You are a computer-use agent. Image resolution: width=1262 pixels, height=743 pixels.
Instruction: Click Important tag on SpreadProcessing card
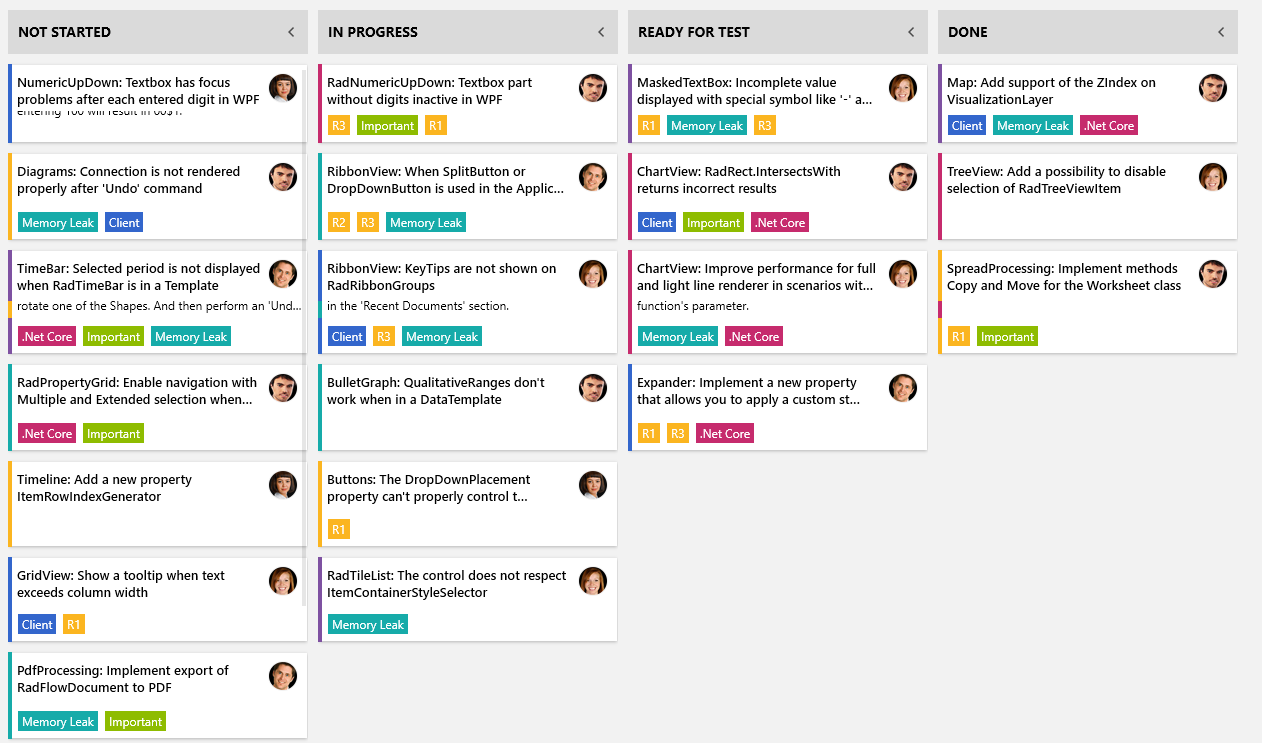coord(1007,337)
